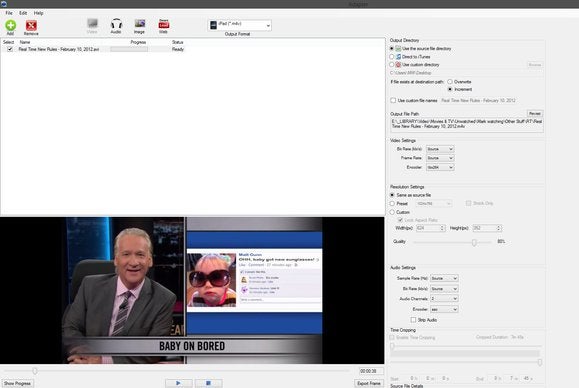
Task: Click the red Remove file icon
Action: coord(31,25)
